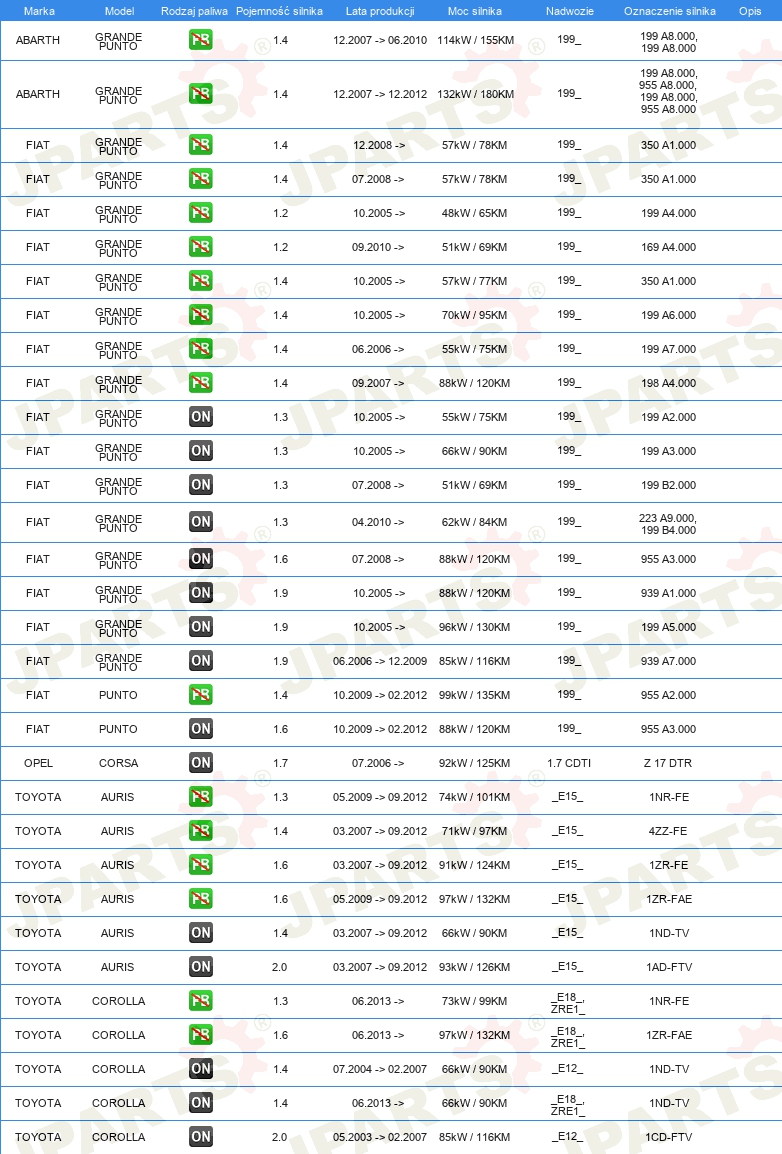Click the ON diesel icon in the Opel Corsa row
782x1154 pixels.
pyautogui.click(x=201, y=762)
